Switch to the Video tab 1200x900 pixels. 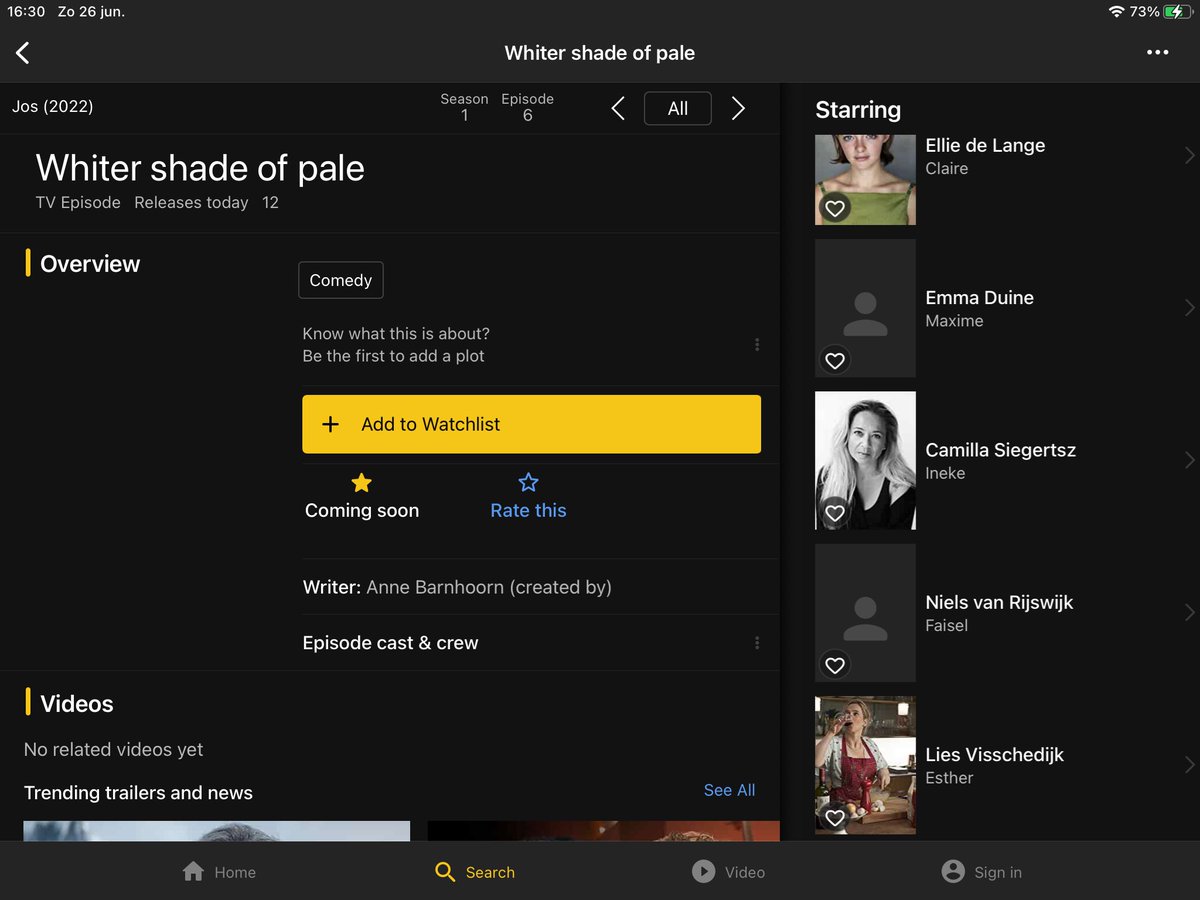(728, 872)
